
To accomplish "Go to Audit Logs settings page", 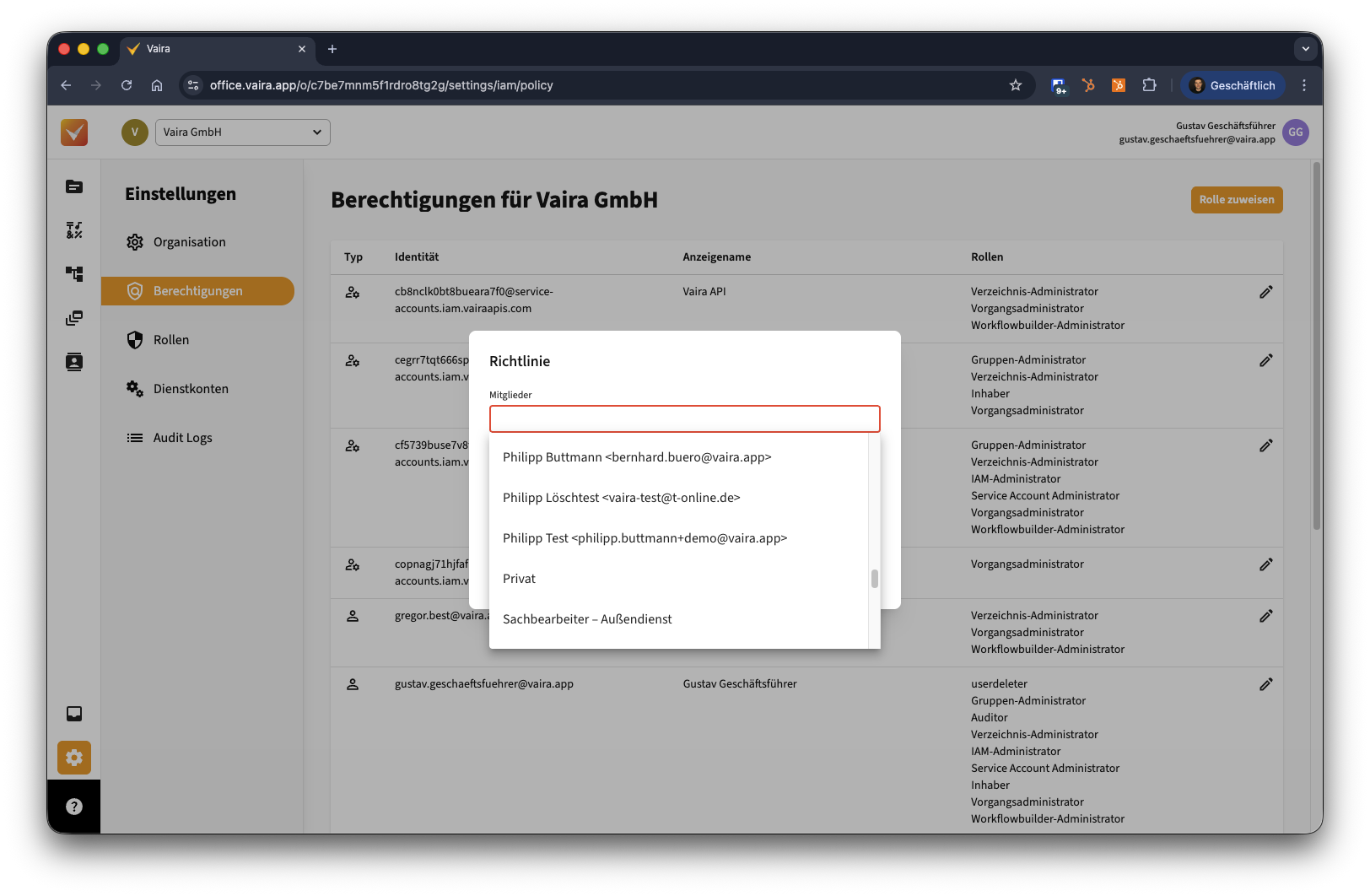I will (x=182, y=438).
